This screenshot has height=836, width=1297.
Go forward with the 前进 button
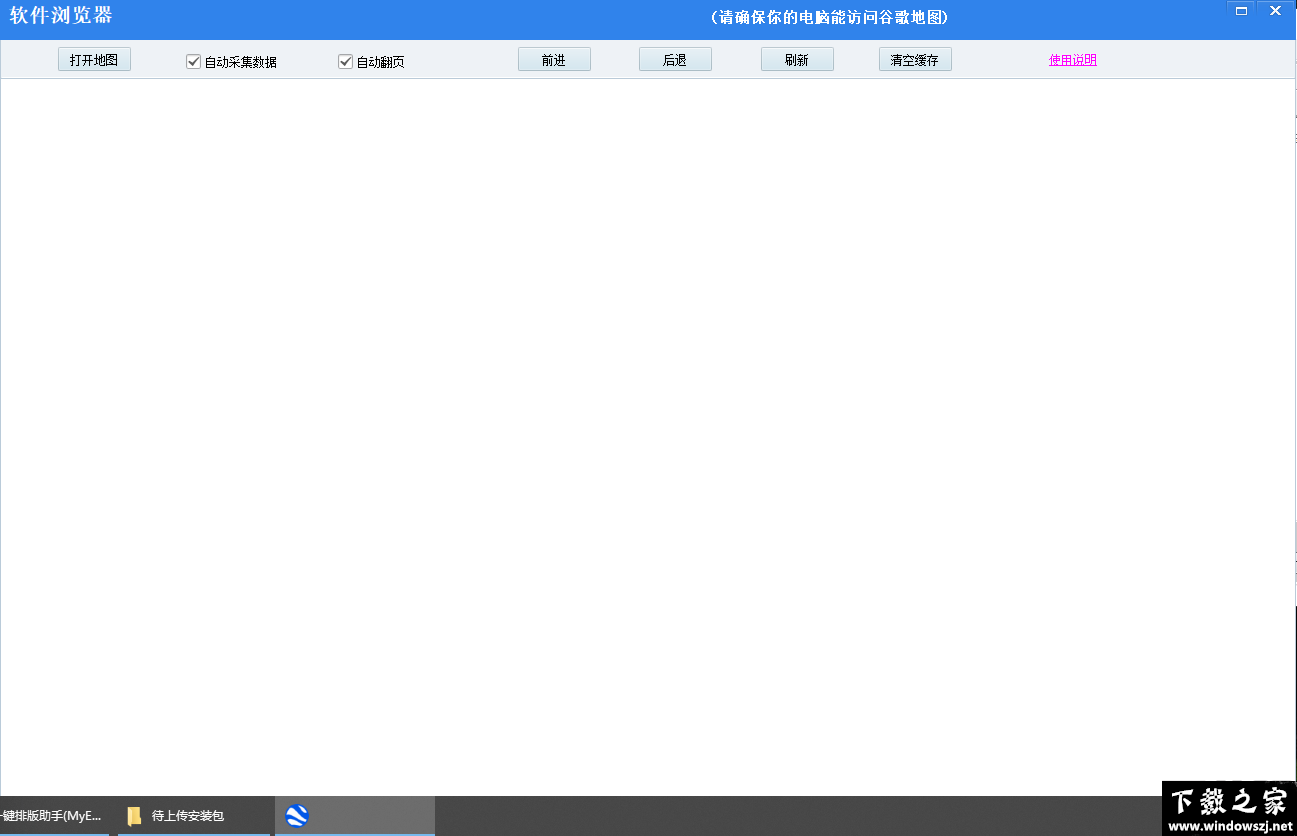click(x=554, y=60)
